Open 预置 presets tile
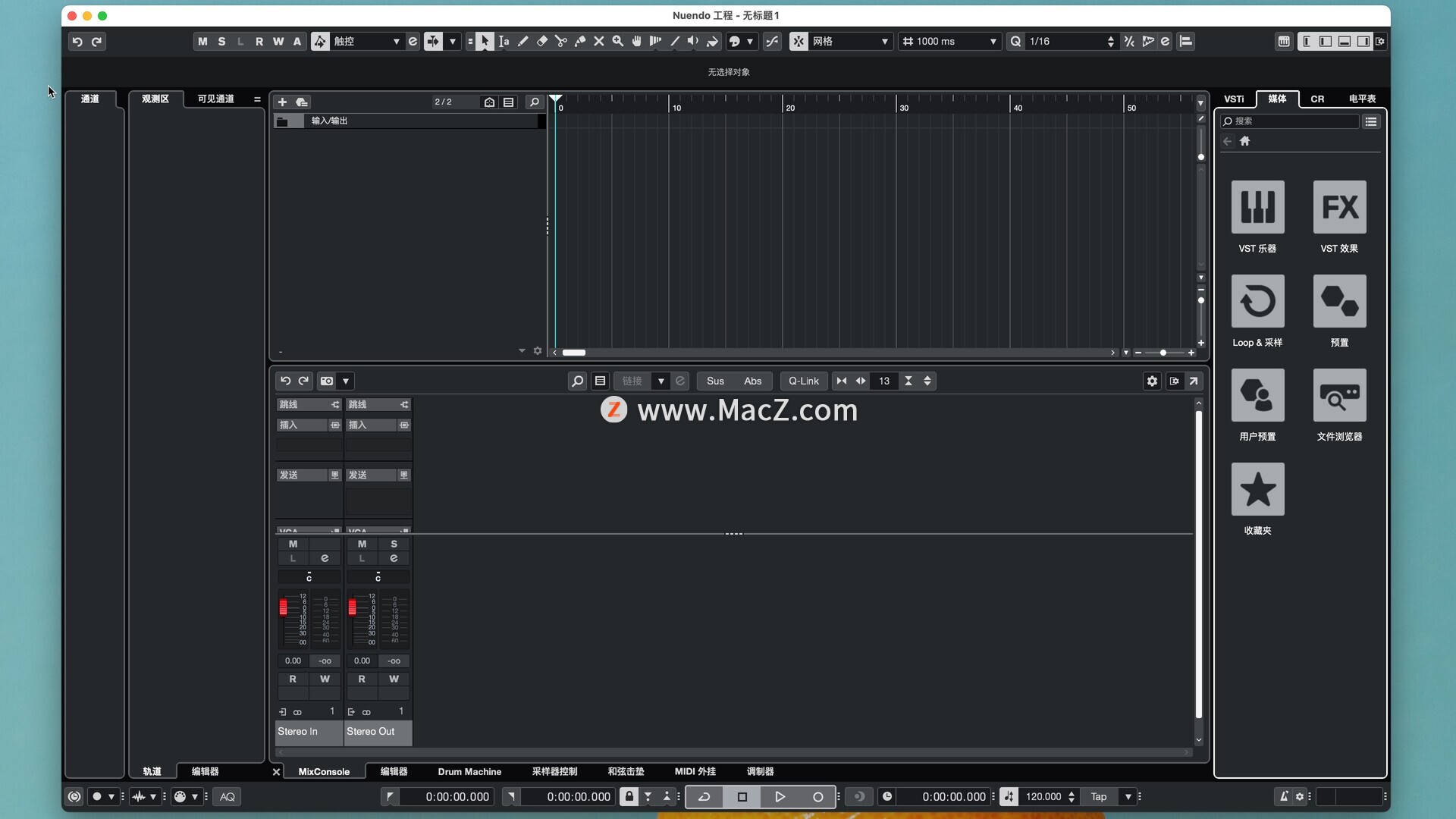This screenshot has width=1456, height=819. coord(1339,301)
